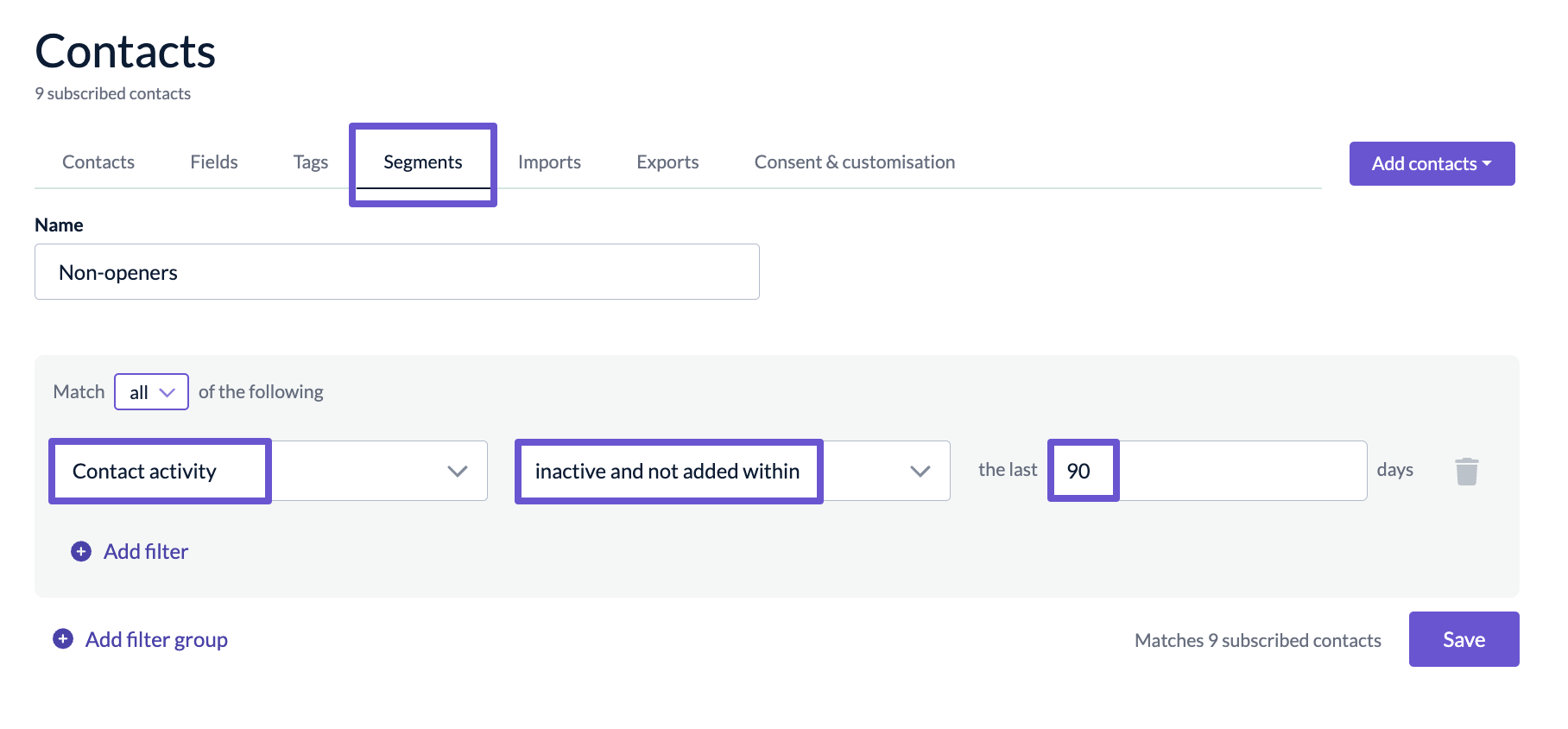Click the days input containing 90
This screenshot has width=1568, height=729.
point(1208,471)
